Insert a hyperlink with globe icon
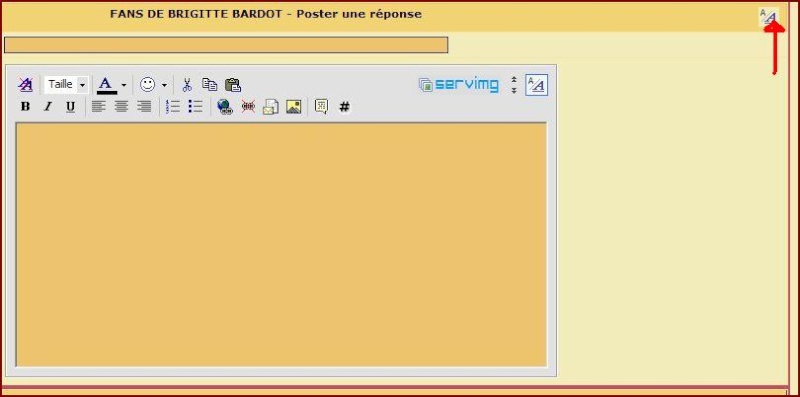Viewport: 800px width, 397px height. [225, 107]
